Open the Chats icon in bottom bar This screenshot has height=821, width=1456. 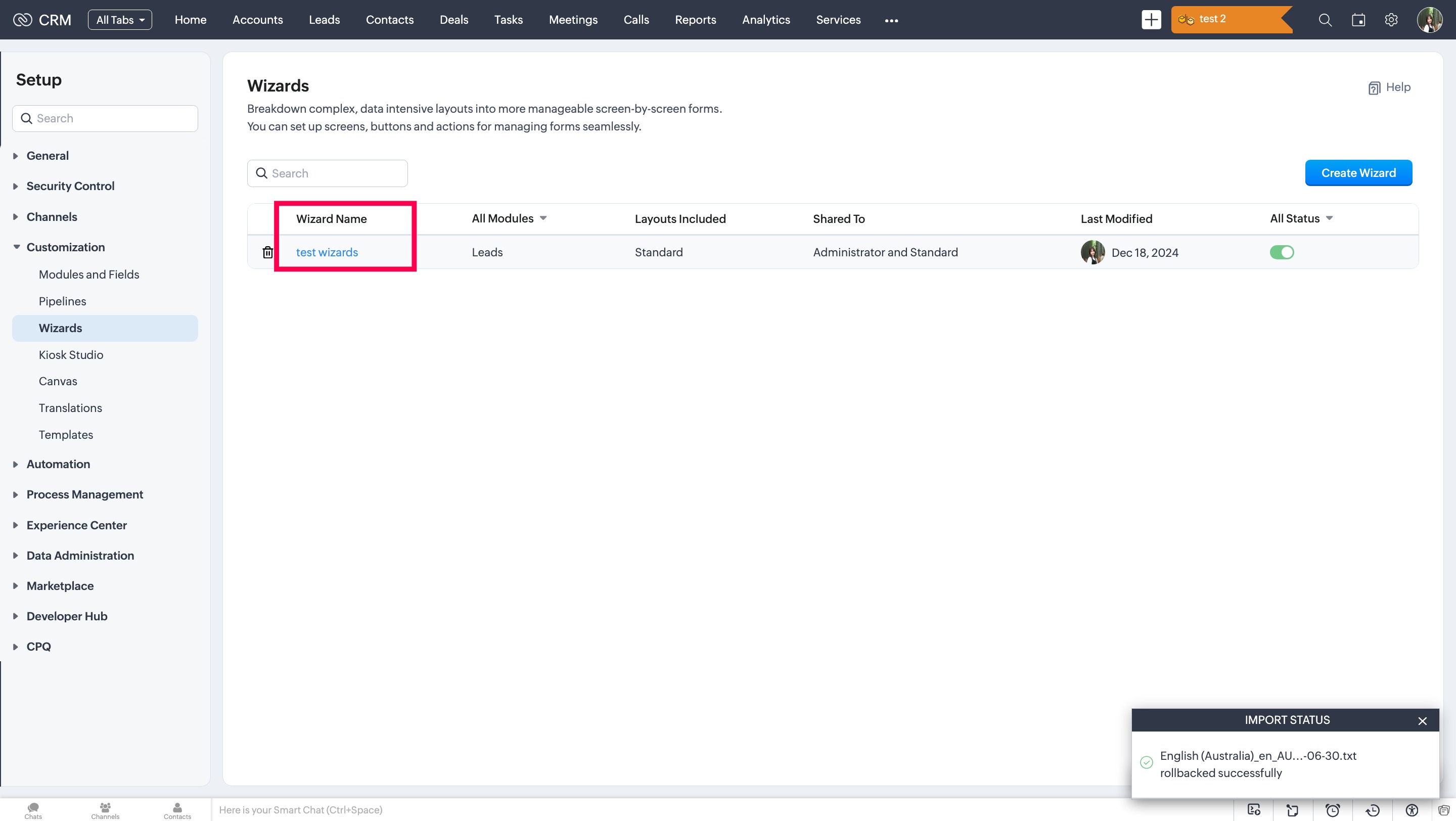click(33, 810)
